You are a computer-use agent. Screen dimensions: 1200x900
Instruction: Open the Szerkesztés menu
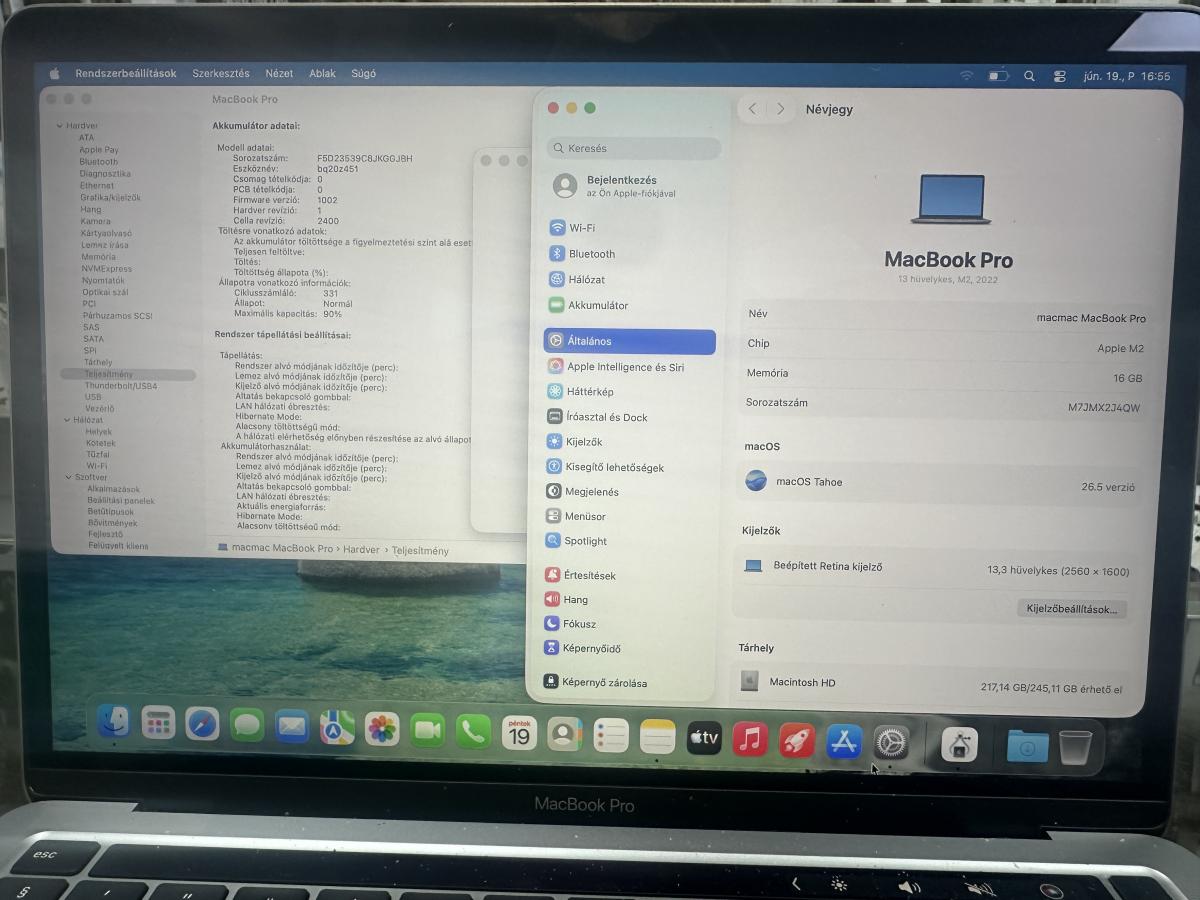[221, 74]
